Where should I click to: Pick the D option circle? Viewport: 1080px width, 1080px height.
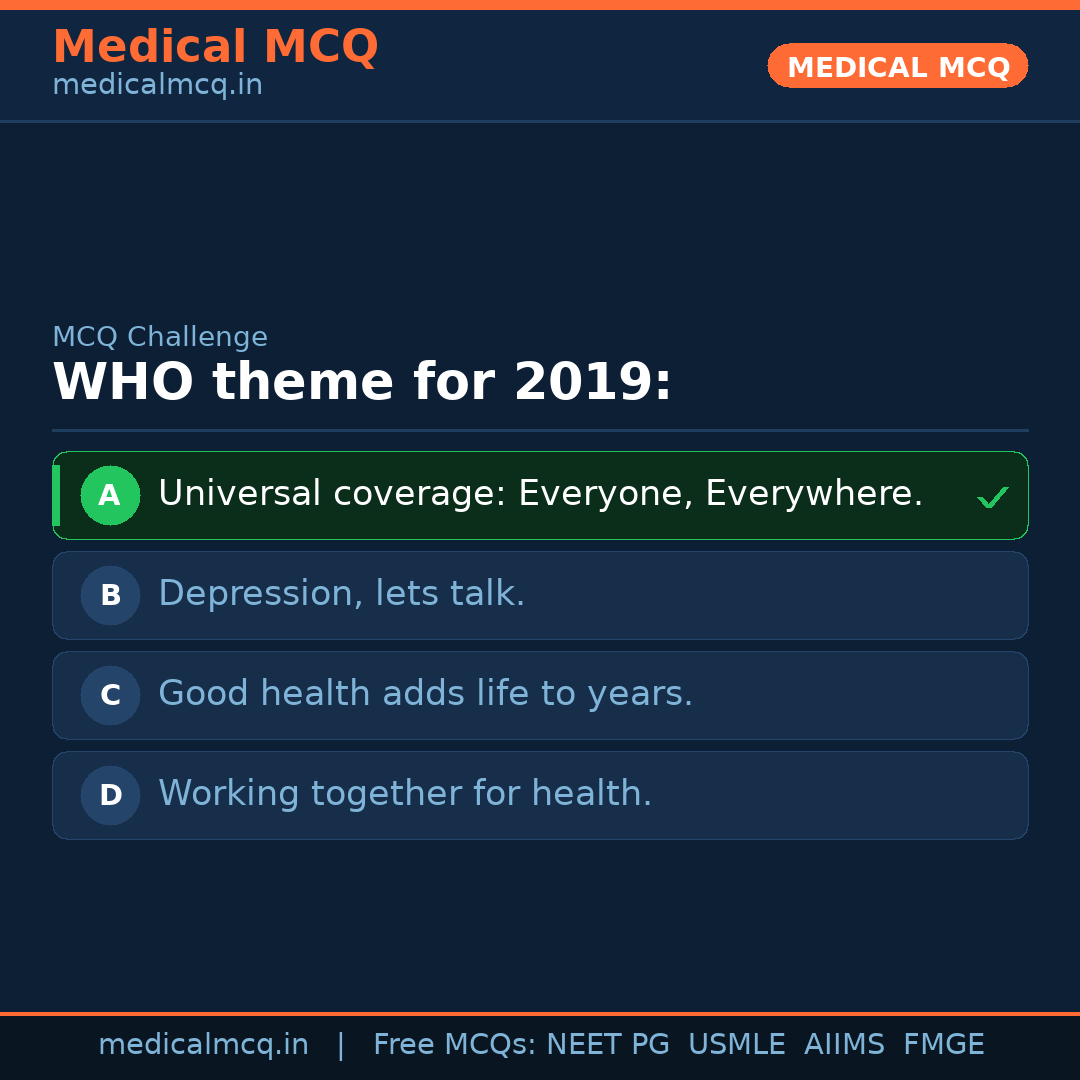pos(110,795)
